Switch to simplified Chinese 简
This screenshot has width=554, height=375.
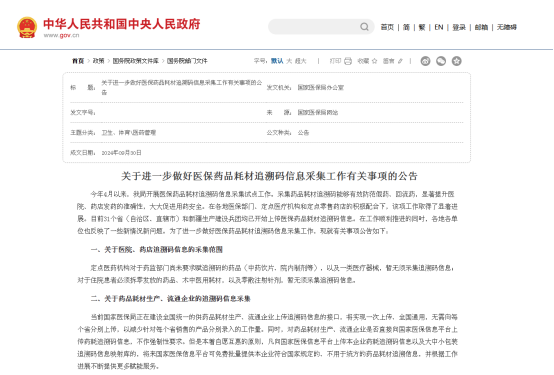pyautogui.click(x=406, y=27)
